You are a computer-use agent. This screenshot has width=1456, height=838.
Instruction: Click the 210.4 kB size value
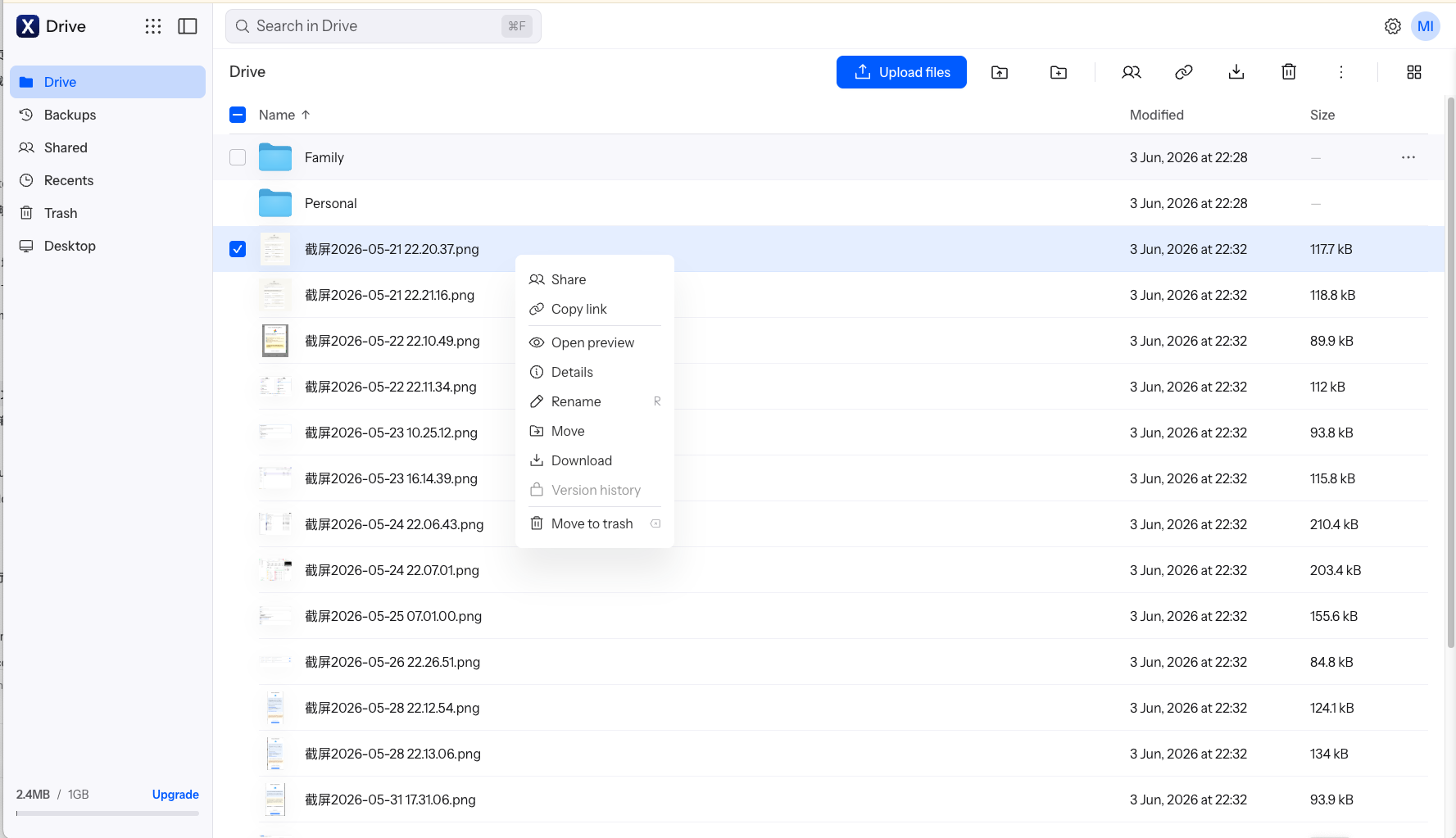point(1334,524)
